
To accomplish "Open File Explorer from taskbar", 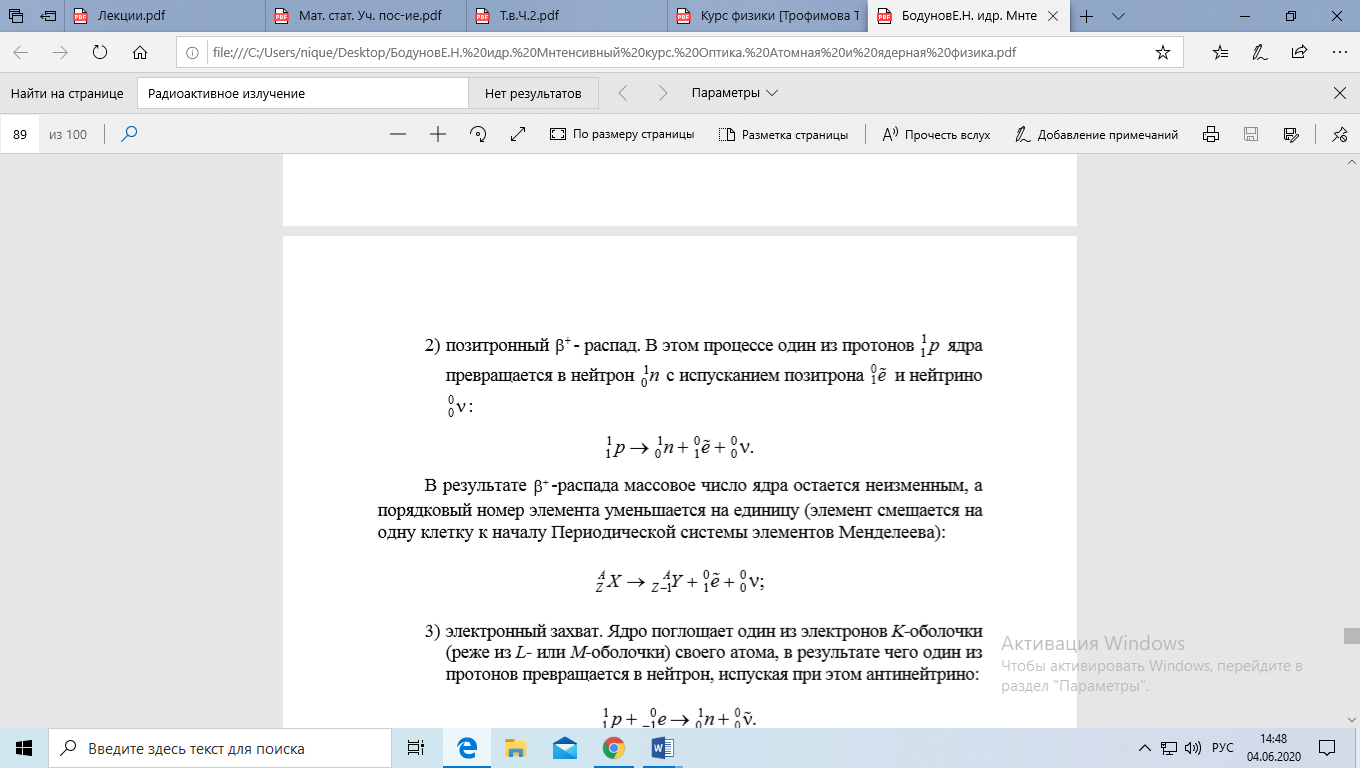I will 515,747.
